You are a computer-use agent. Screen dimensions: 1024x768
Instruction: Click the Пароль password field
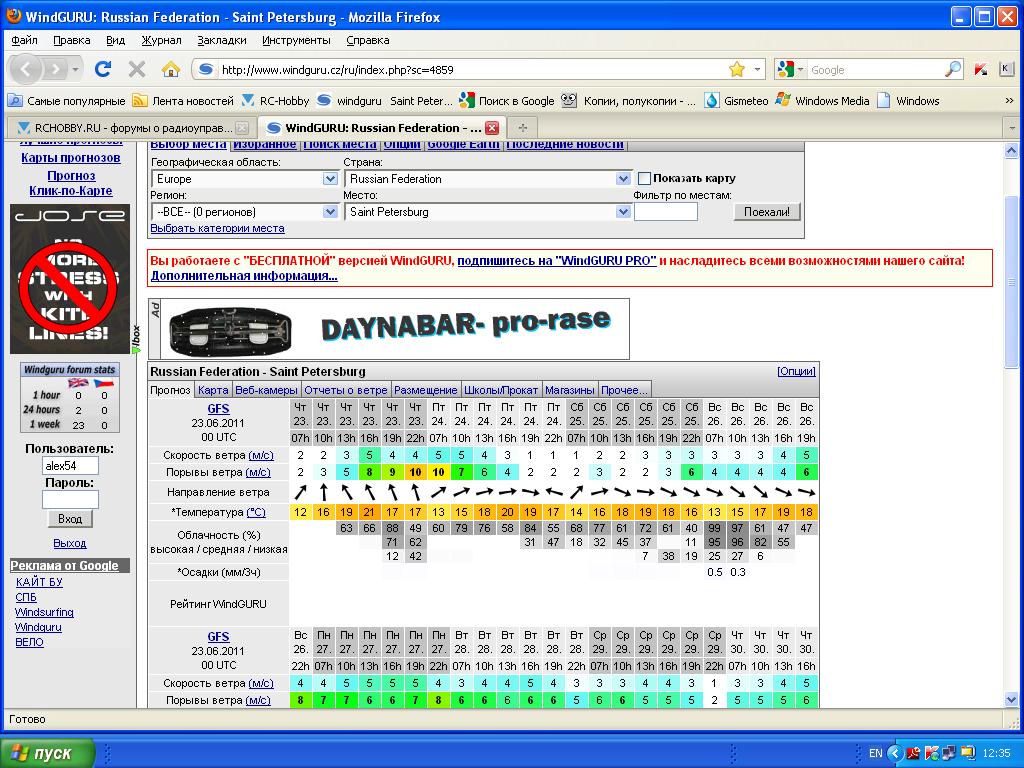[70, 500]
